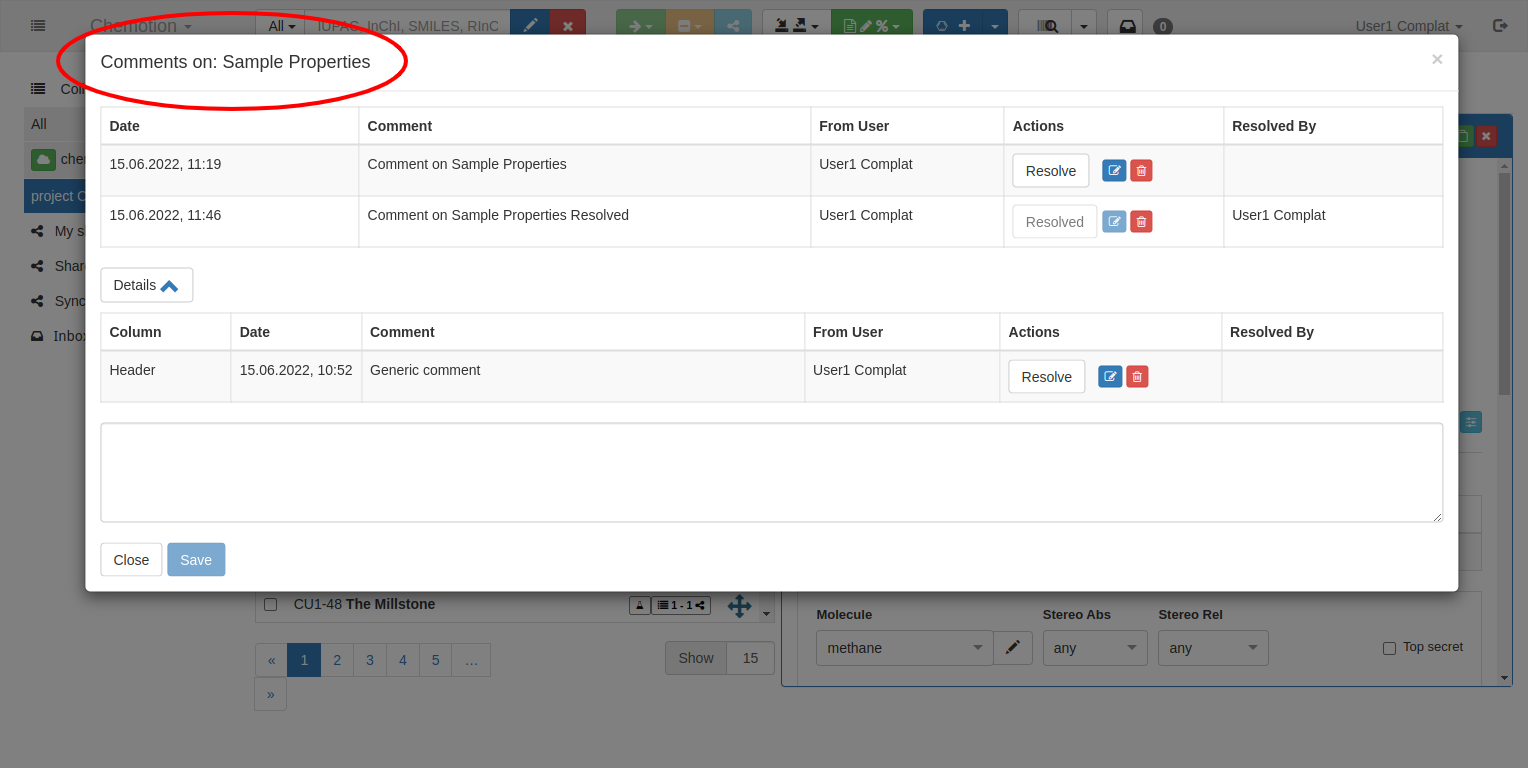Image resolution: width=1528 pixels, height=768 pixels.
Task: Open the green report dropdown
Action: tap(872, 26)
